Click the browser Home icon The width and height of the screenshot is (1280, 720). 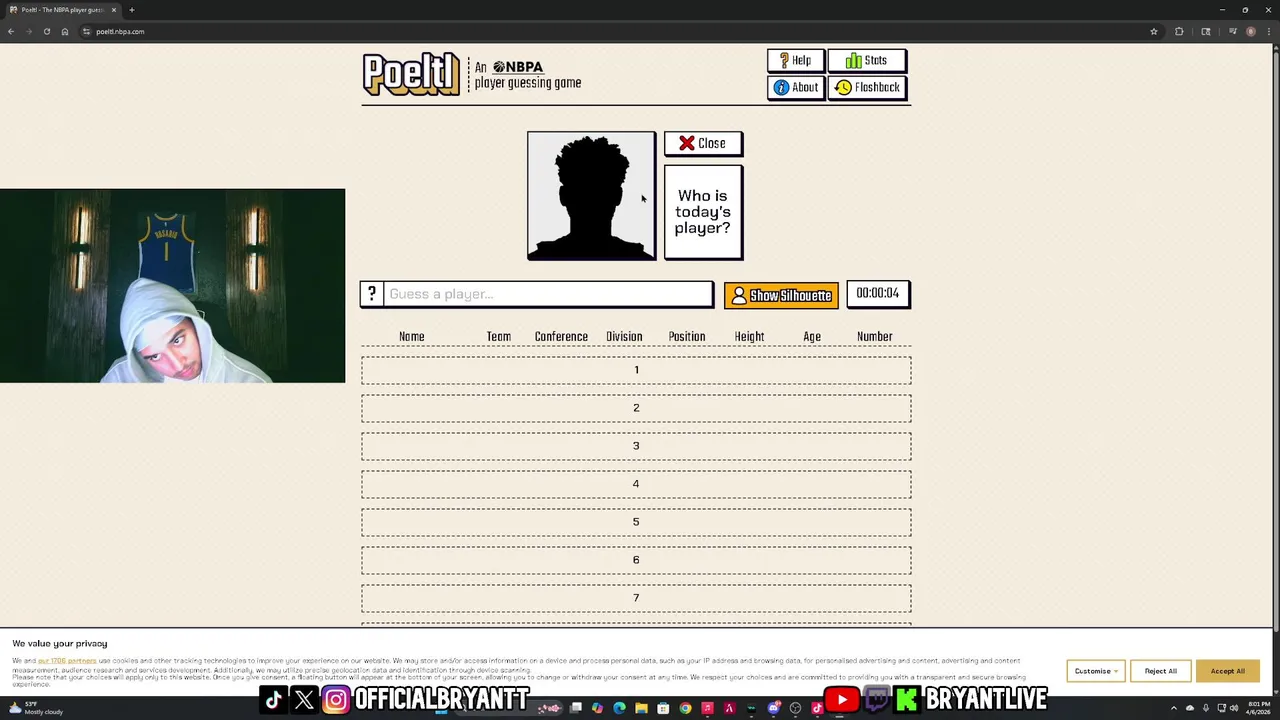[x=65, y=31]
